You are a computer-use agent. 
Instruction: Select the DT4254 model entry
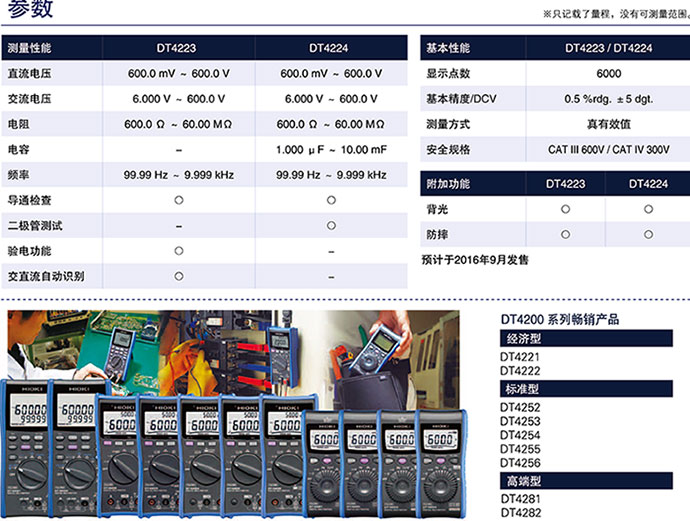[x=520, y=435]
